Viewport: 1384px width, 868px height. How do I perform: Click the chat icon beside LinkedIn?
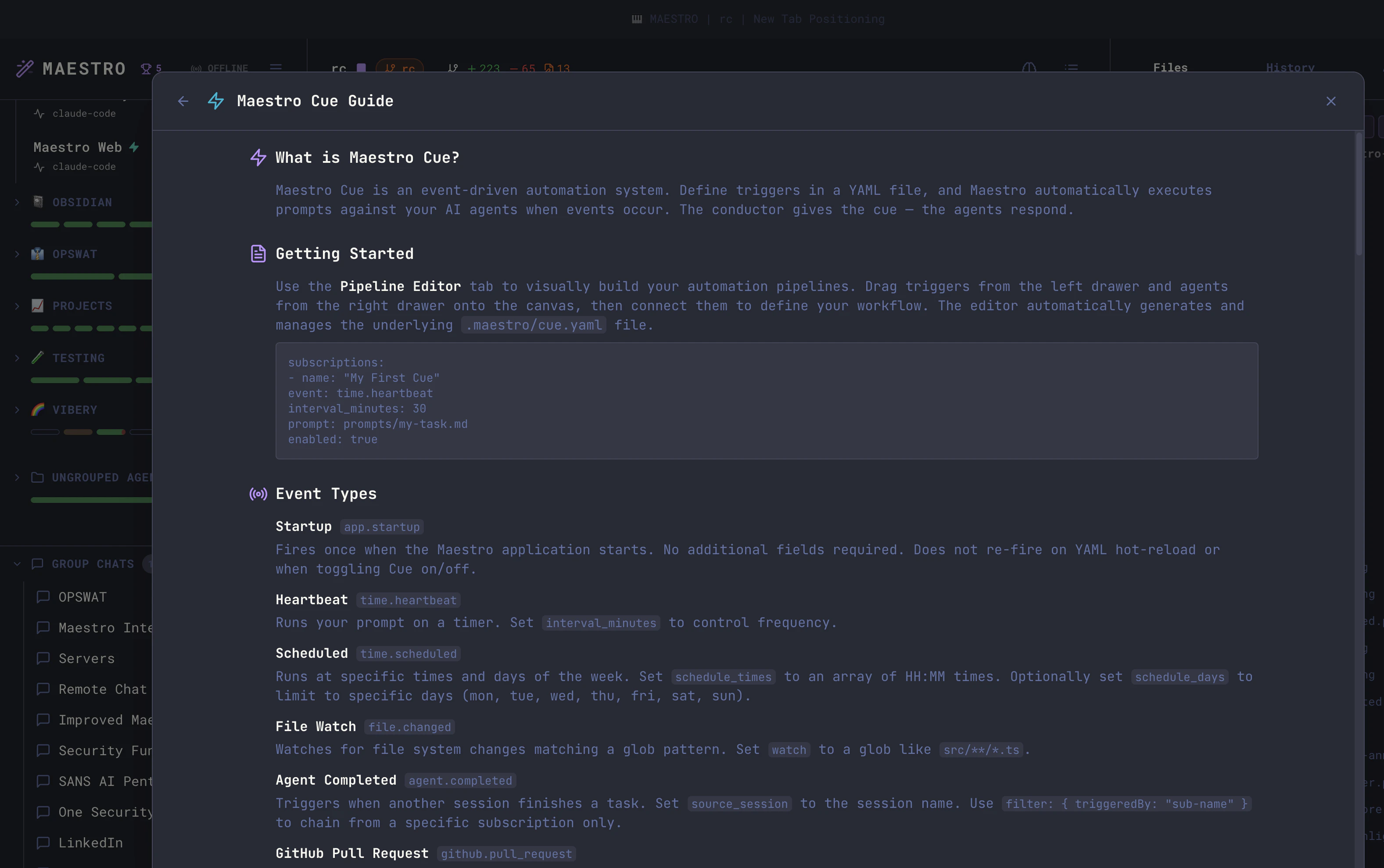click(x=43, y=843)
